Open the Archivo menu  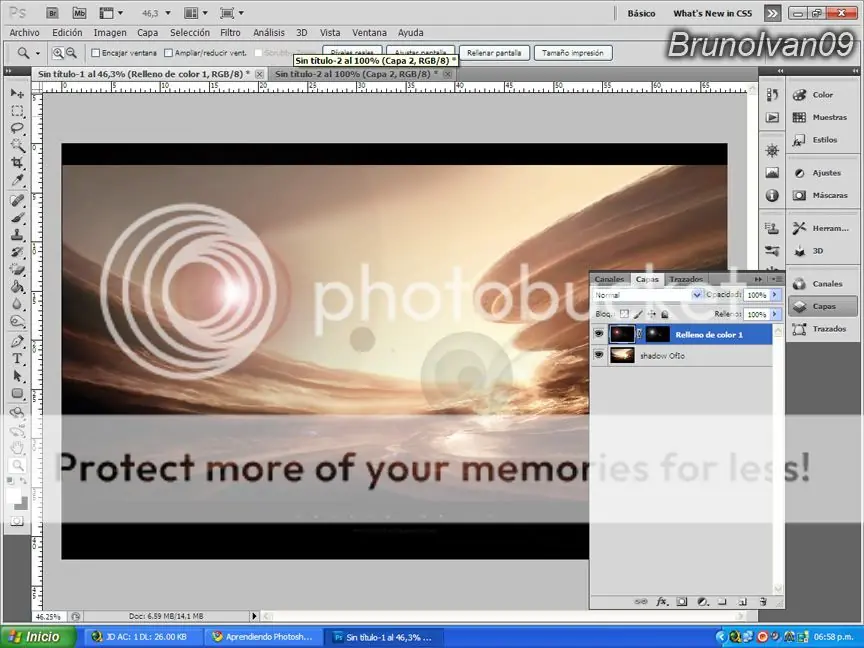pyautogui.click(x=24, y=33)
